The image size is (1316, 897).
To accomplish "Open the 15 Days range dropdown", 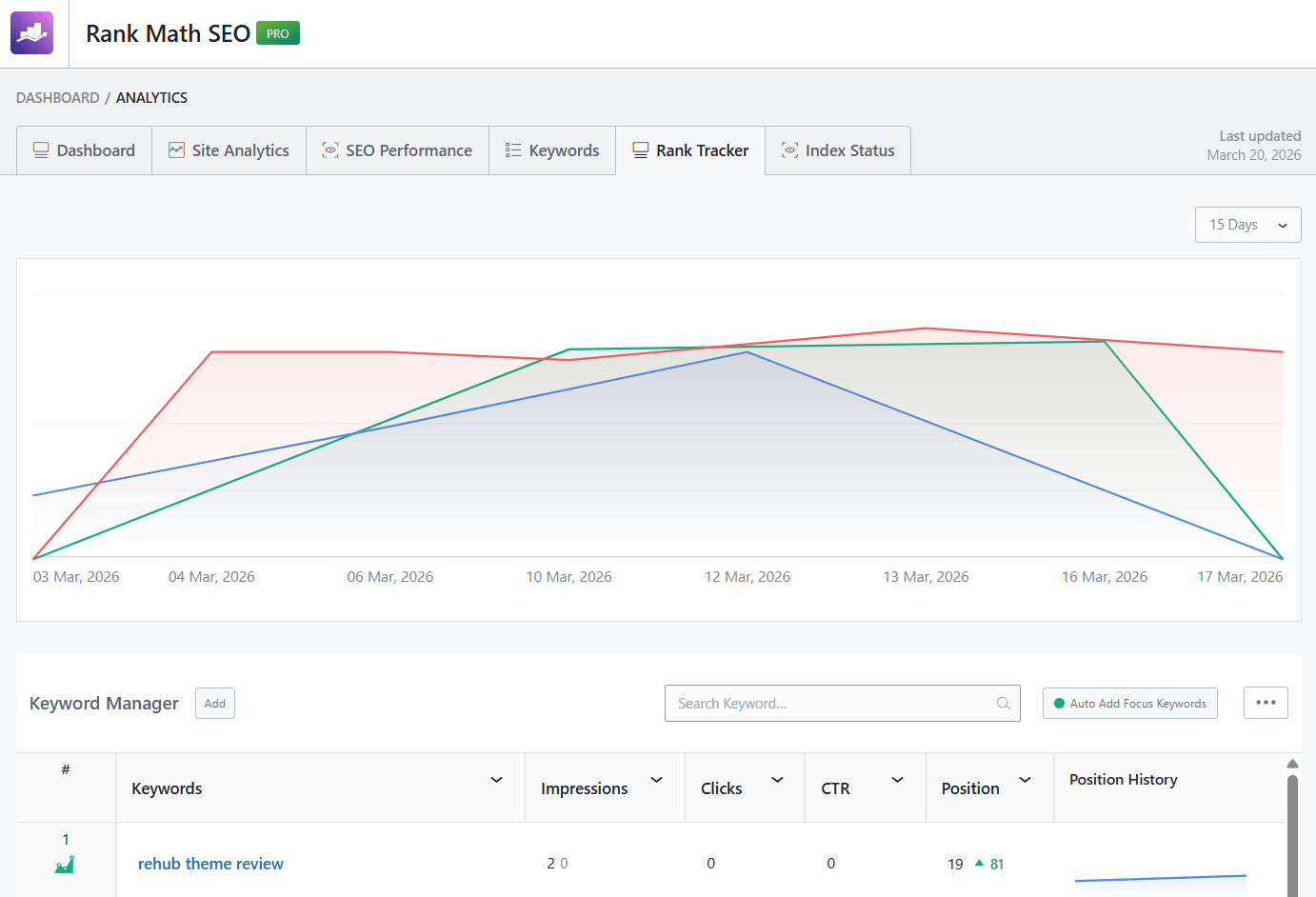I will coord(1248,225).
